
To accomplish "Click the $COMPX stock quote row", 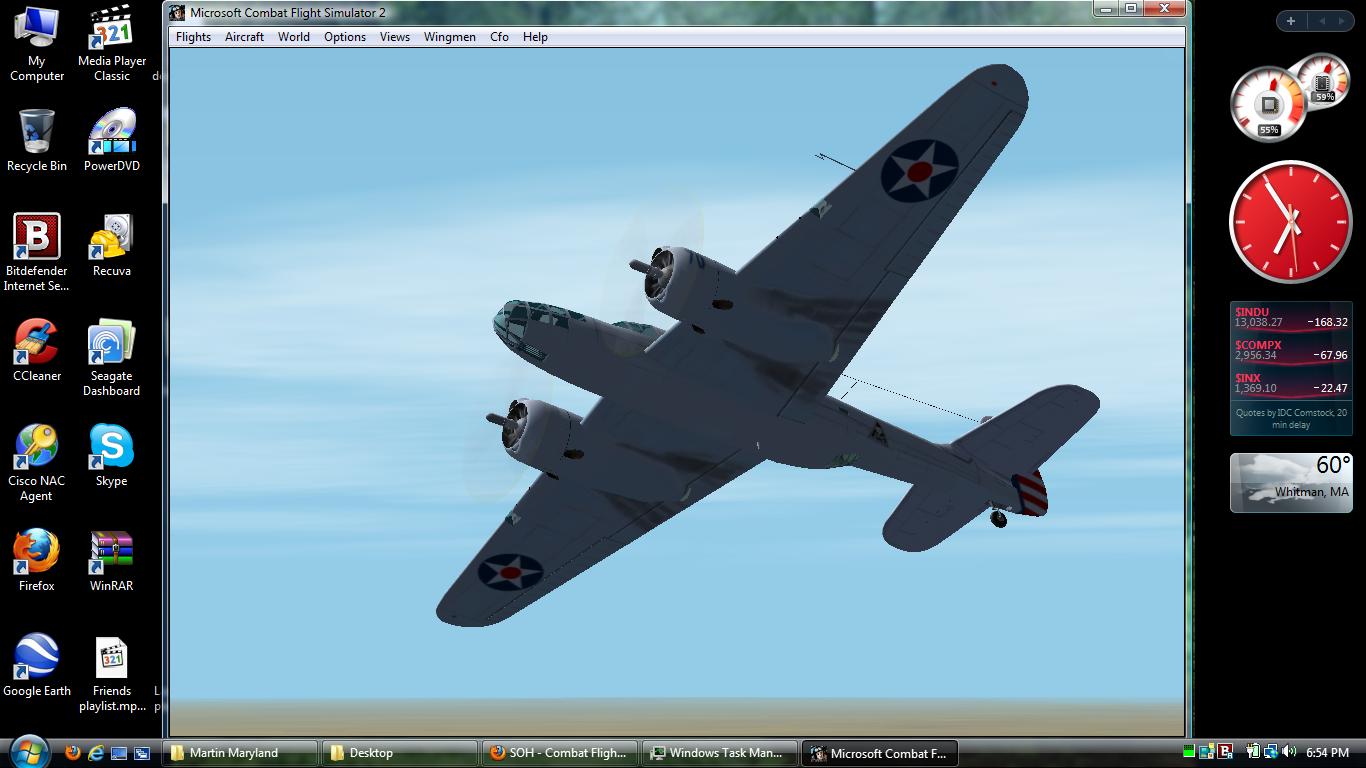I will [1291, 350].
